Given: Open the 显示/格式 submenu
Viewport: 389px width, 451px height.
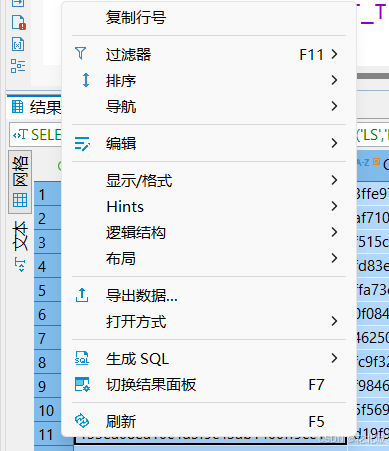Looking at the screenshot, I should [209, 180].
